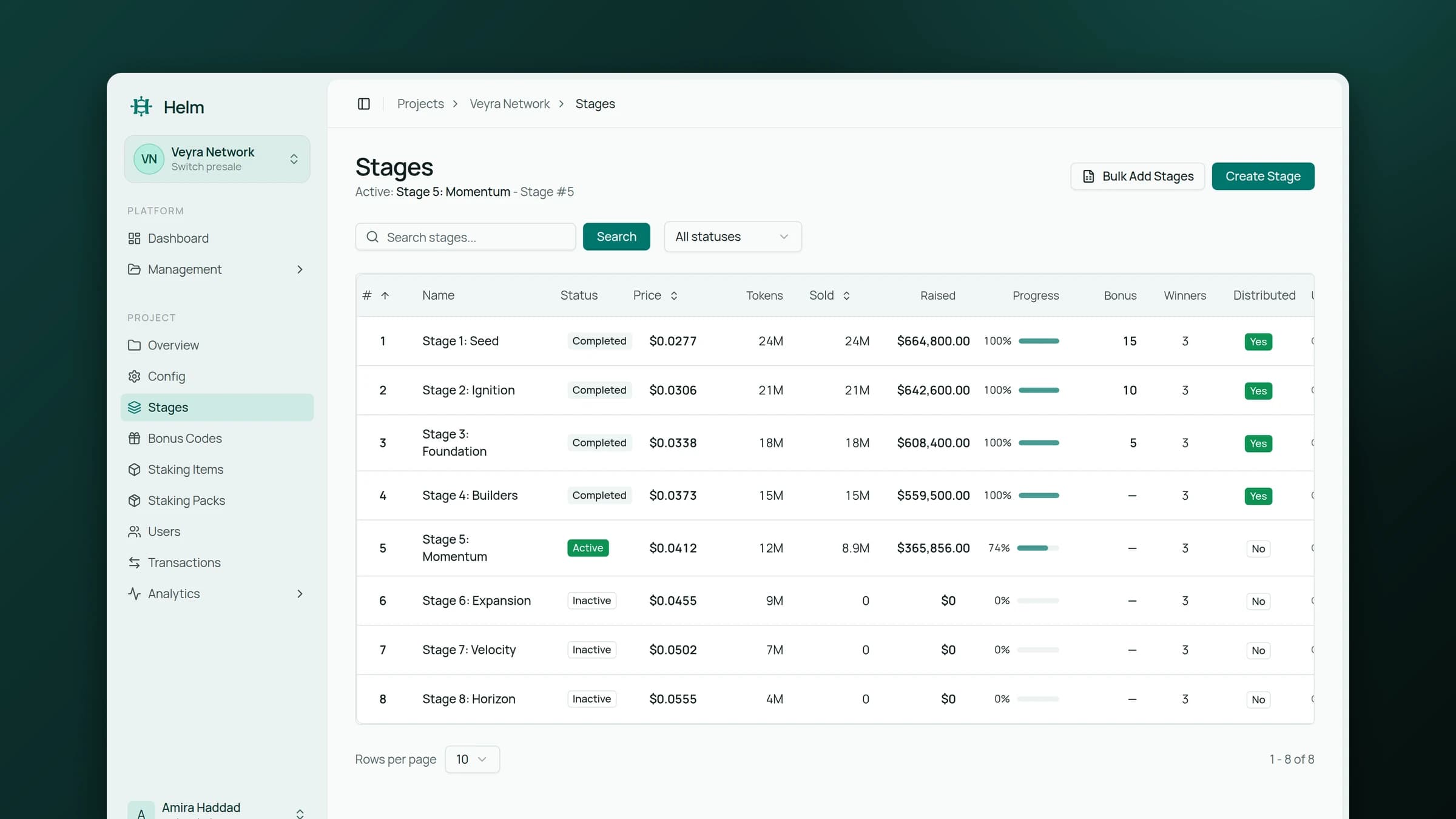1456x819 pixels.
Task: Click Stage 1 Seed Yes distributed badge
Action: (1258, 342)
